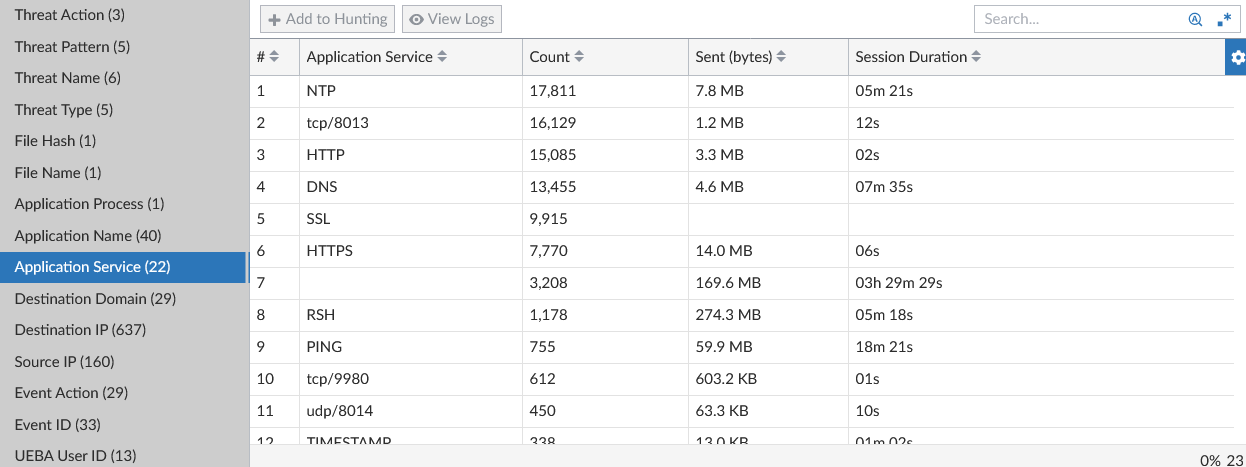Sort by Count column arrows
The height and width of the screenshot is (467, 1246).
[579, 57]
